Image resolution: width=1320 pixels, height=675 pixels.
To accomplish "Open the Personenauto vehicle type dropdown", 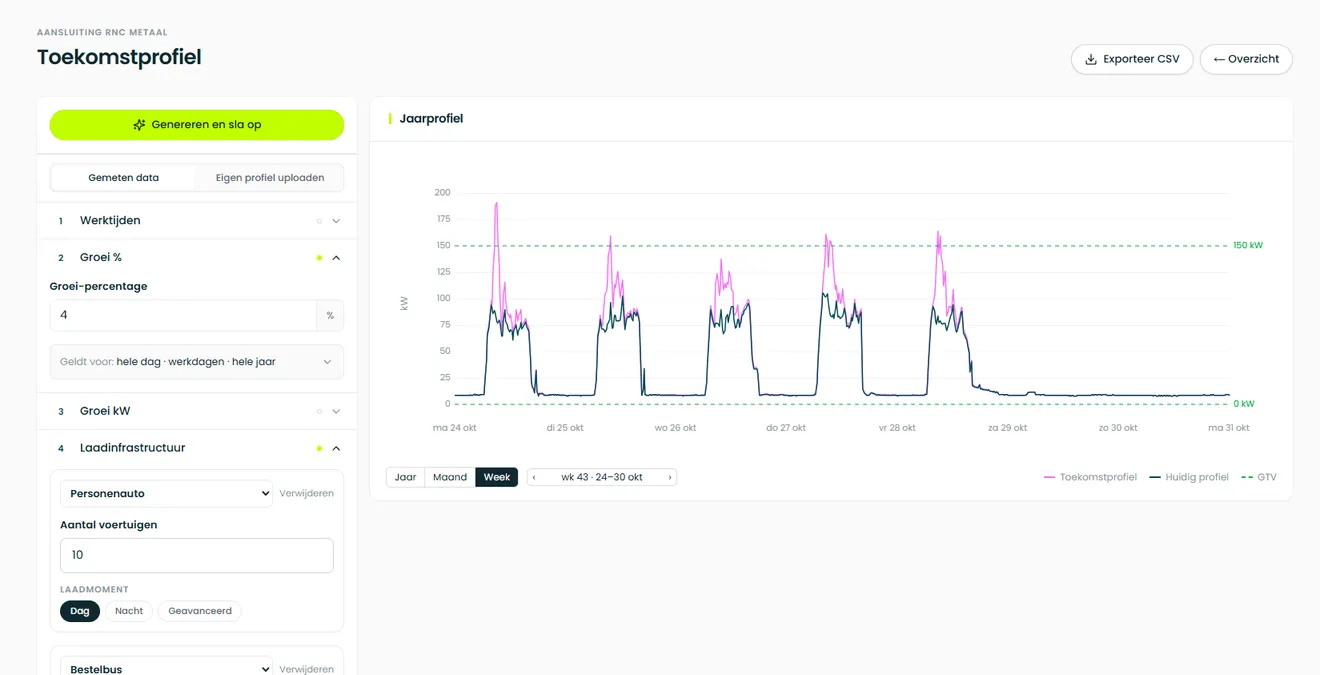I will [x=166, y=493].
